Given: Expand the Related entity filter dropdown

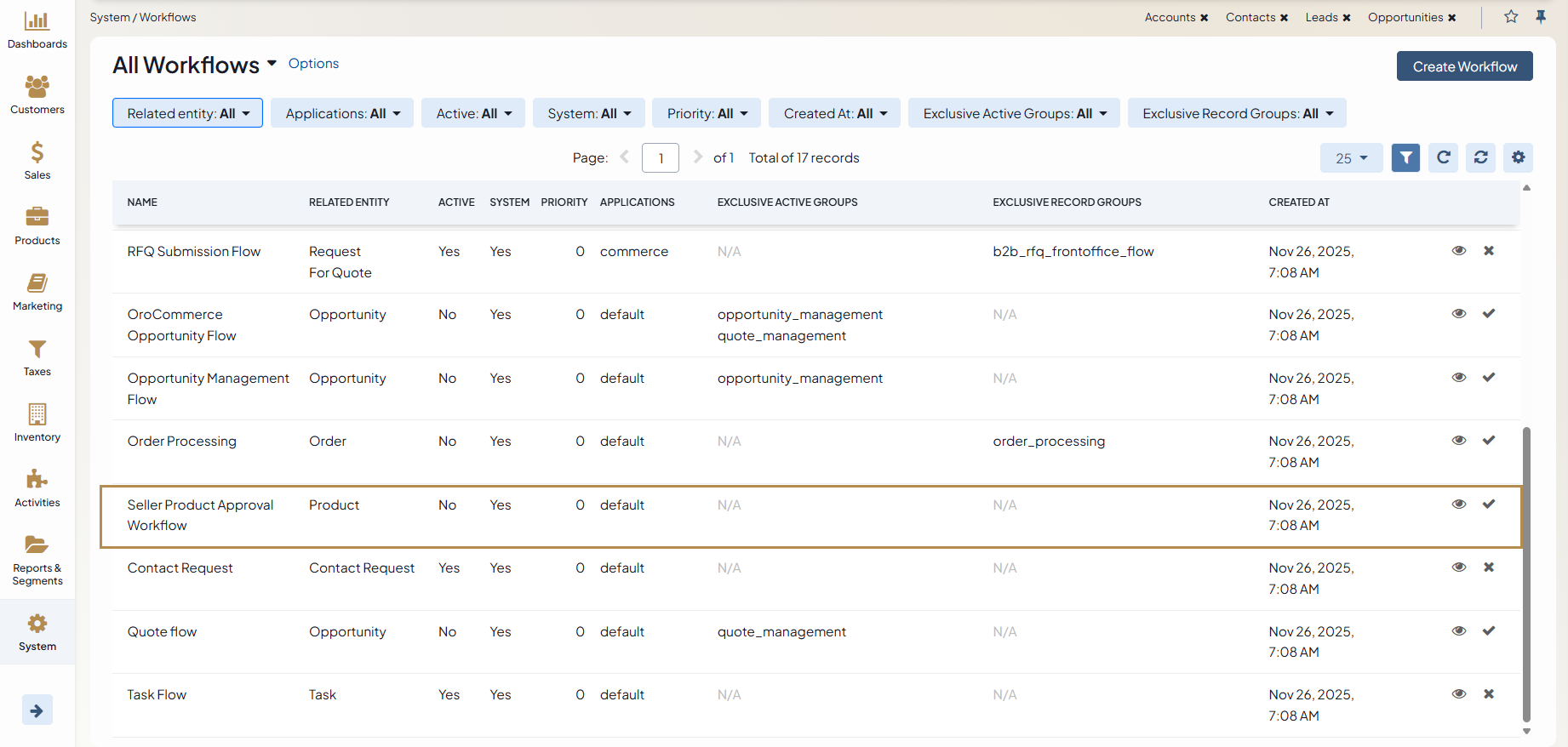Looking at the screenshot, I should point(187,113).
